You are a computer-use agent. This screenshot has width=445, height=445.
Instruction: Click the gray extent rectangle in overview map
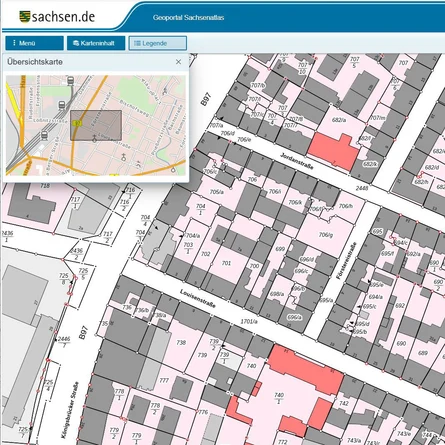click(96, 125)
